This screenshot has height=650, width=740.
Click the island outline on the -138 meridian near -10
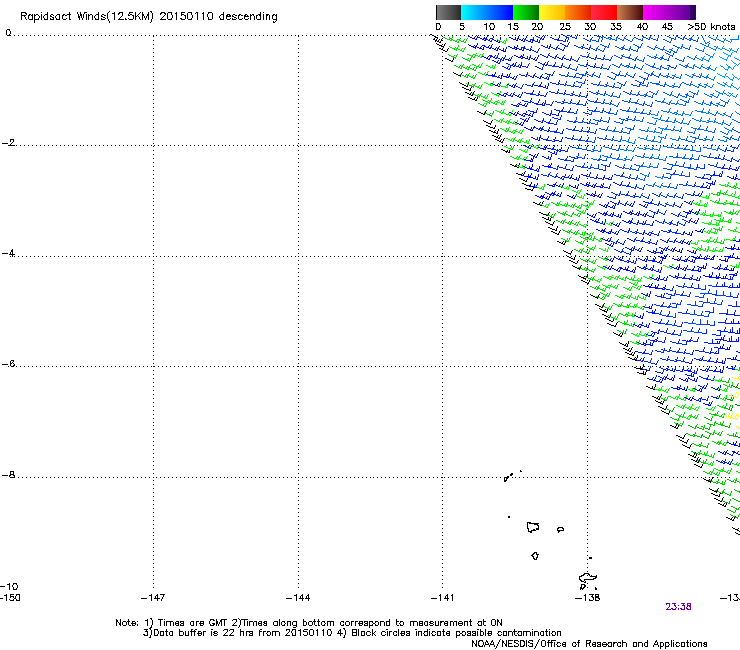588,578
